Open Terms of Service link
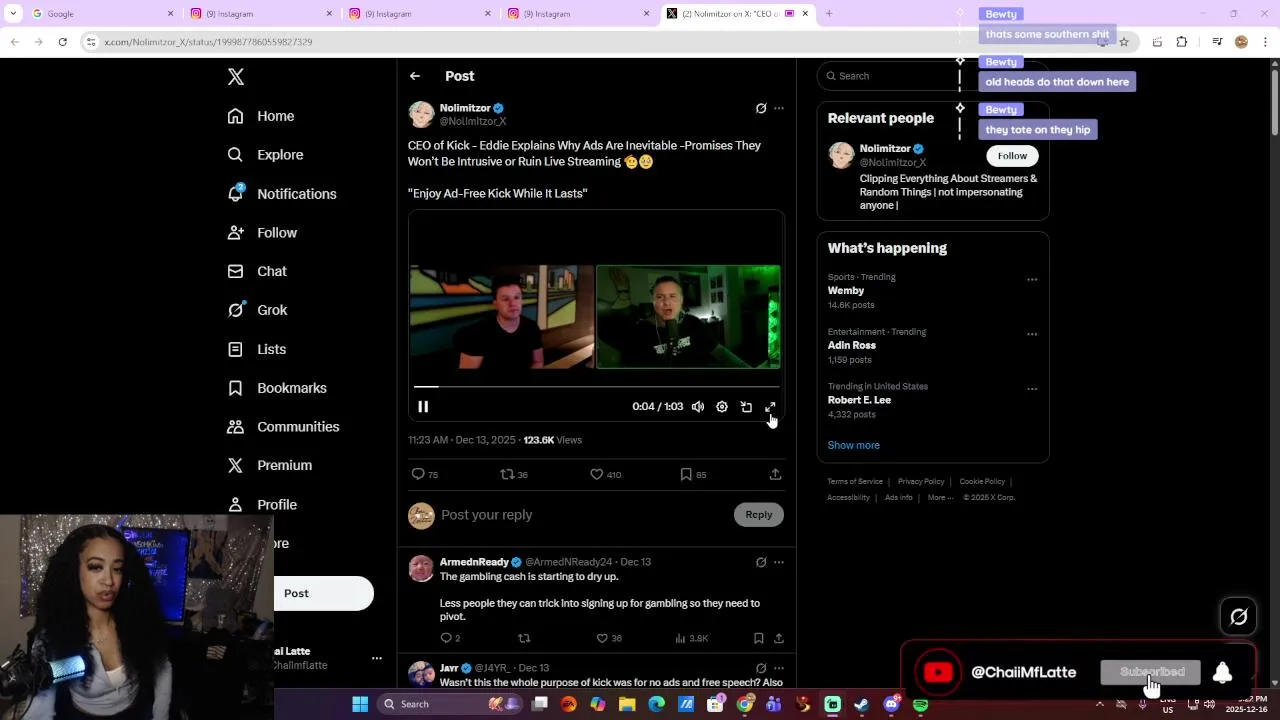This screenshot has height=720, width=1280. (x=855, y=482)
